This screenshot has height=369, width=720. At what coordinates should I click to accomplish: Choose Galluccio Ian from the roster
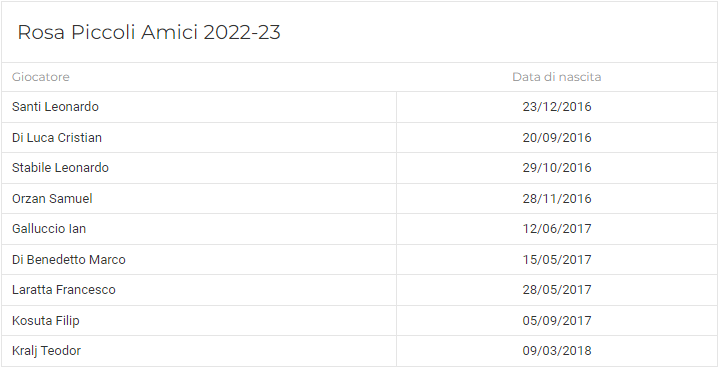click(49, 229)
